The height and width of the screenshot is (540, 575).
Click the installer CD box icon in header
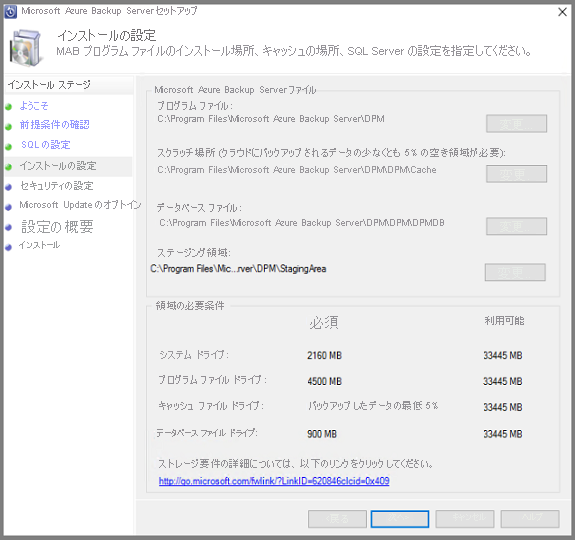26,48
